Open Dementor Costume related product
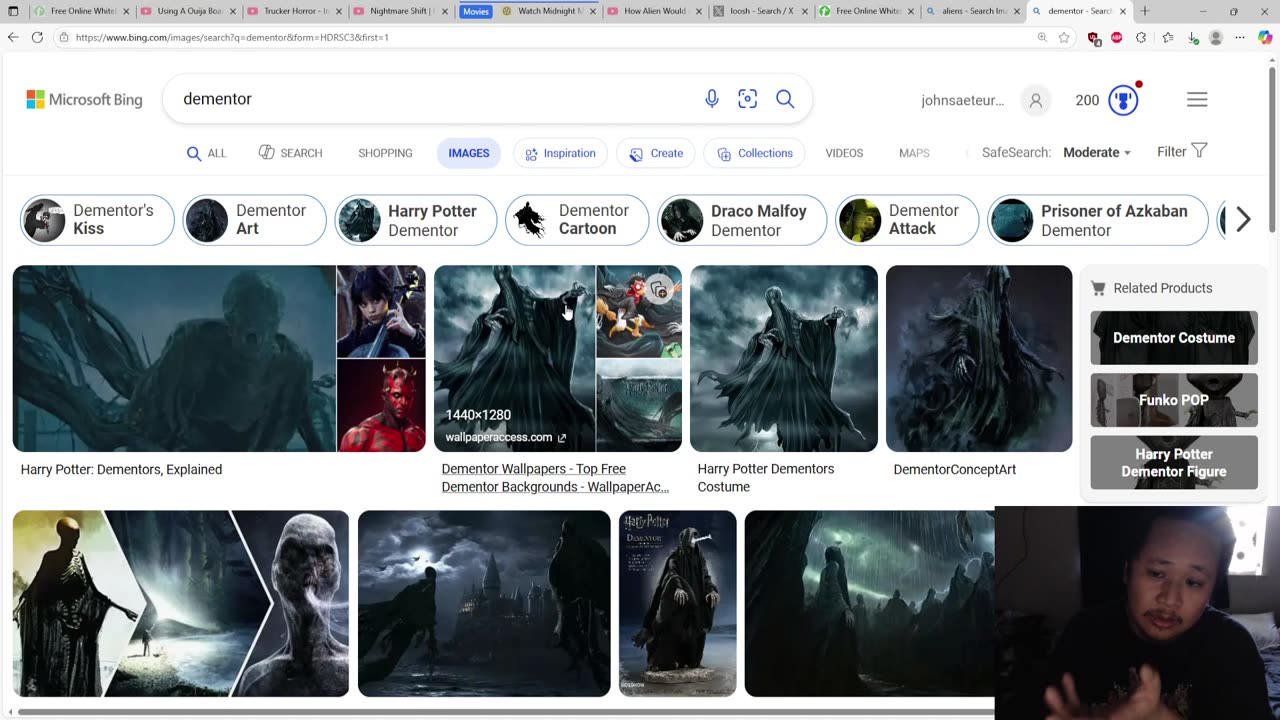Image resolution: width=1280 pixels, height=720 pixels. click(1174, 338)
